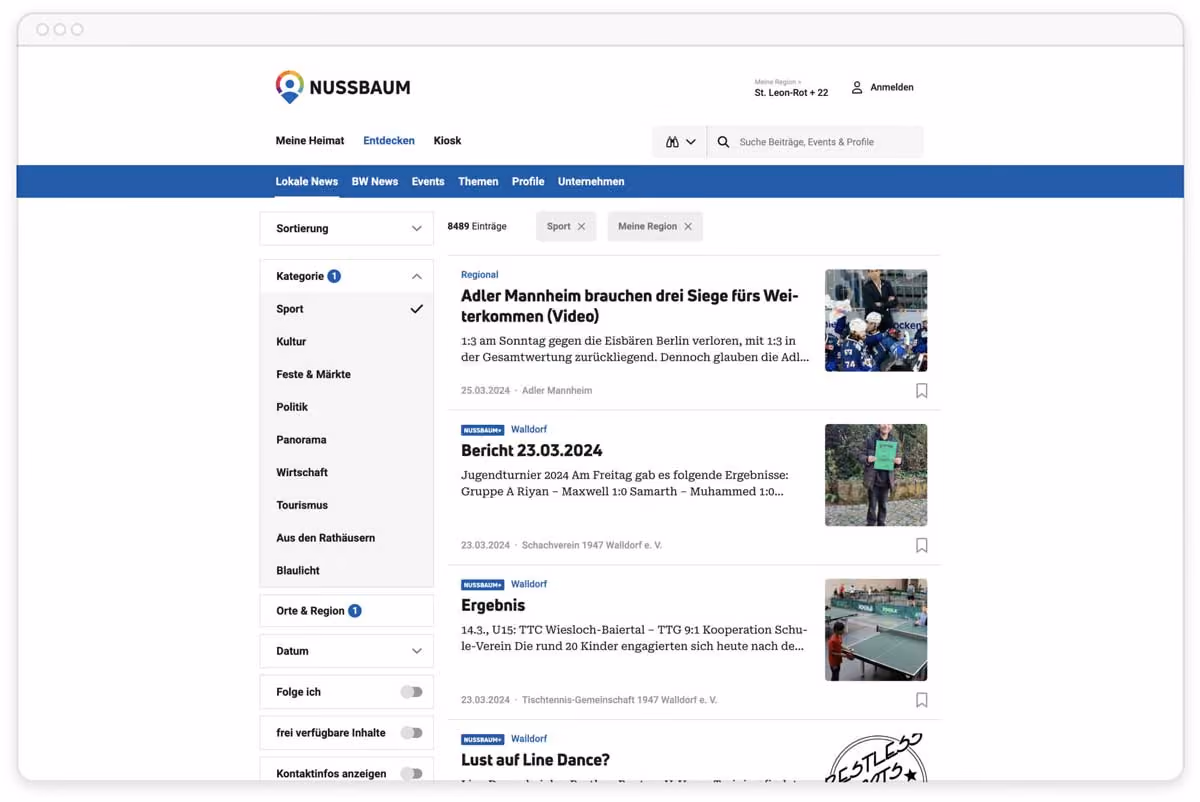The image size is (1200, 802).
Task: Enable frei verfügbare Inhalte switch
Action: pyautogui.click(x=411, y=733)
